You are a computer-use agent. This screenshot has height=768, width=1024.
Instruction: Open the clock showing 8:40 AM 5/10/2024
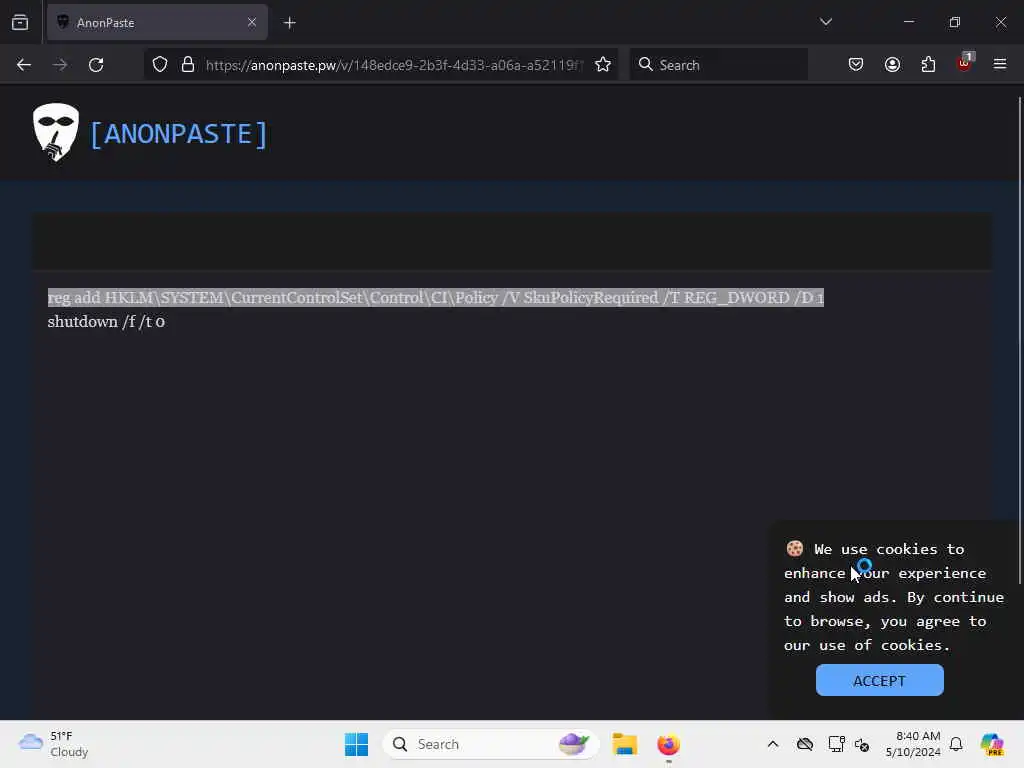(x=913, y=744)
